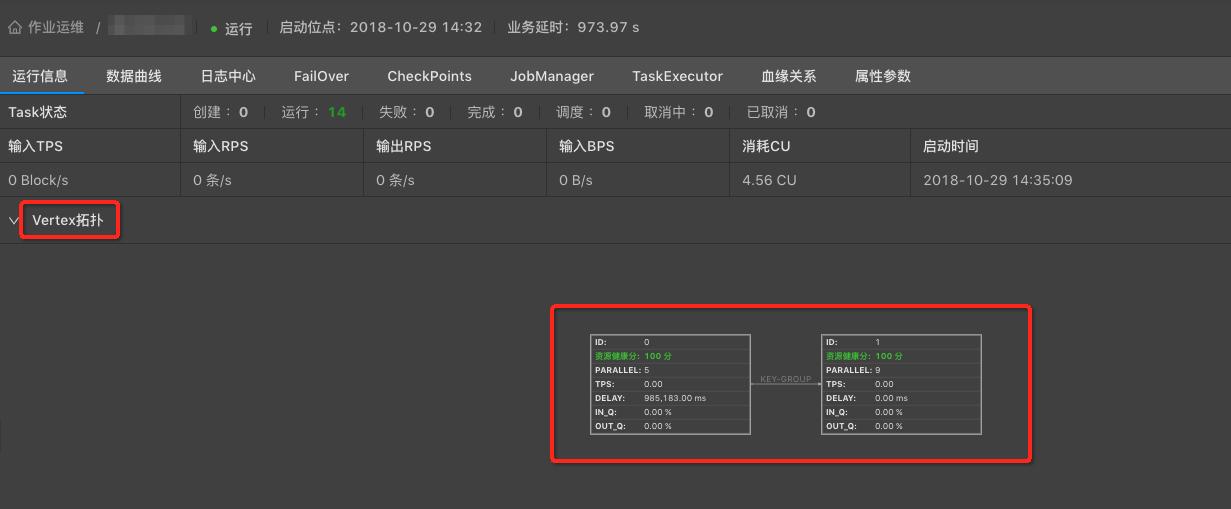
Task: Click the 运行 job status label
Action: (239, 29)
